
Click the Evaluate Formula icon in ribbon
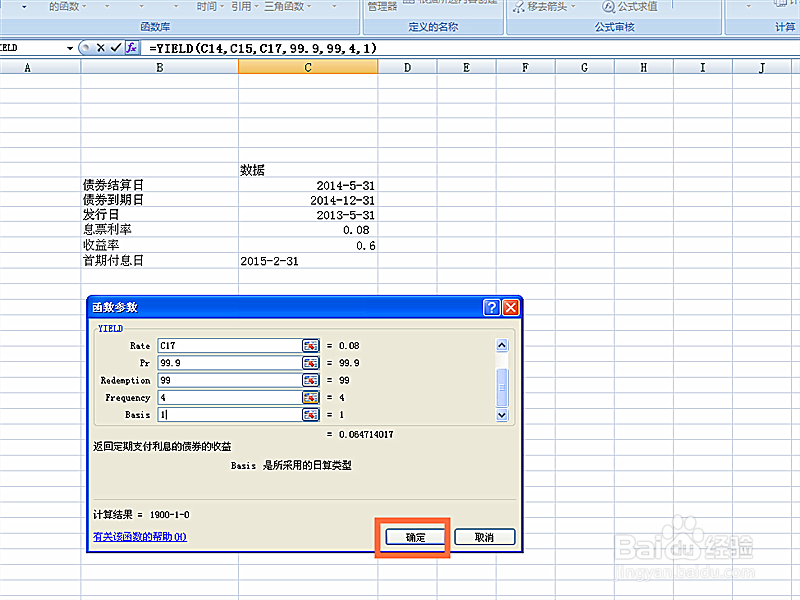[608, 7]
